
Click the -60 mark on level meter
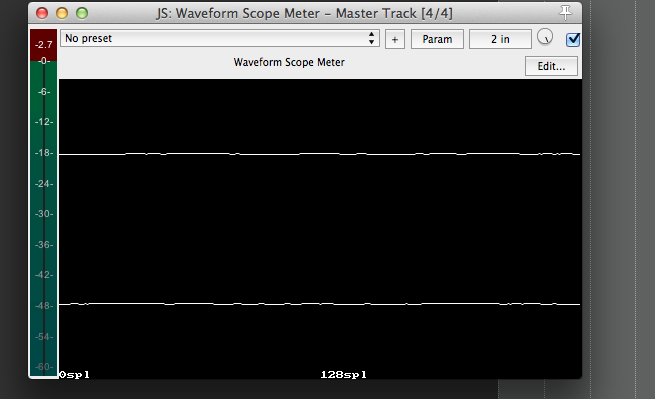coord(44,367)
